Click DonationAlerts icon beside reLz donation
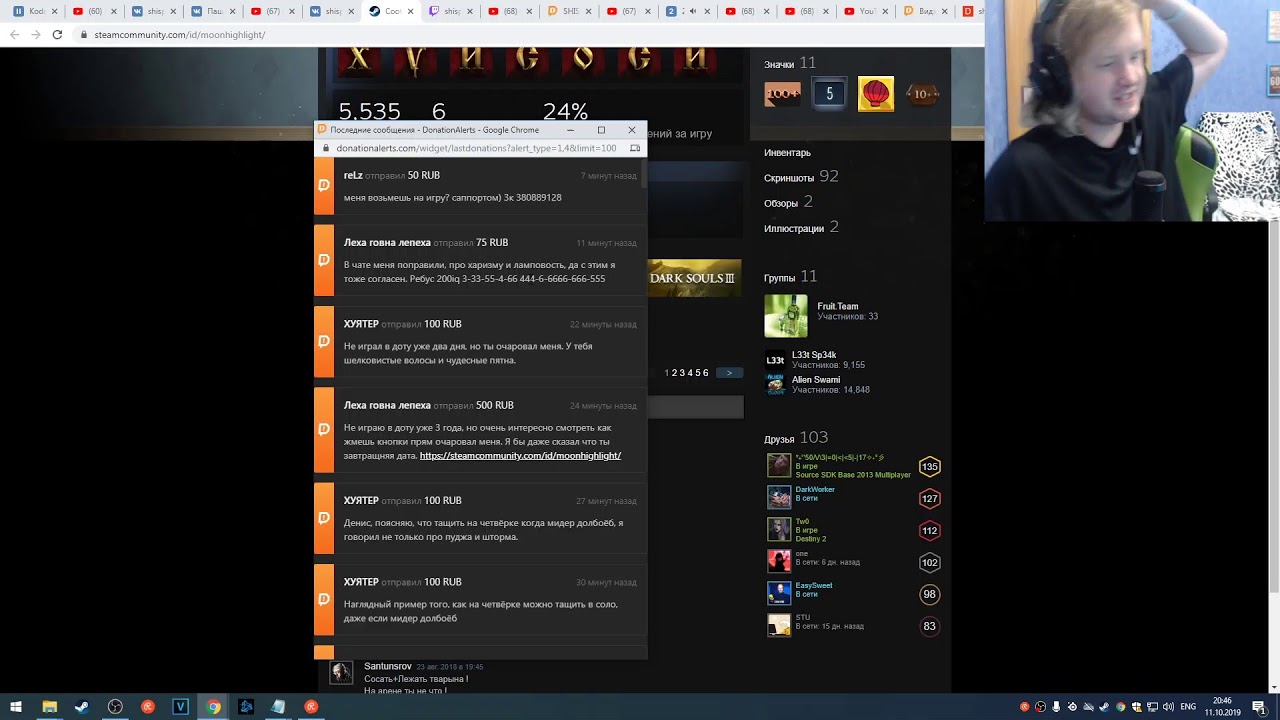Image resolution: width=1280 pixels, height=720 pixels. 324,186
